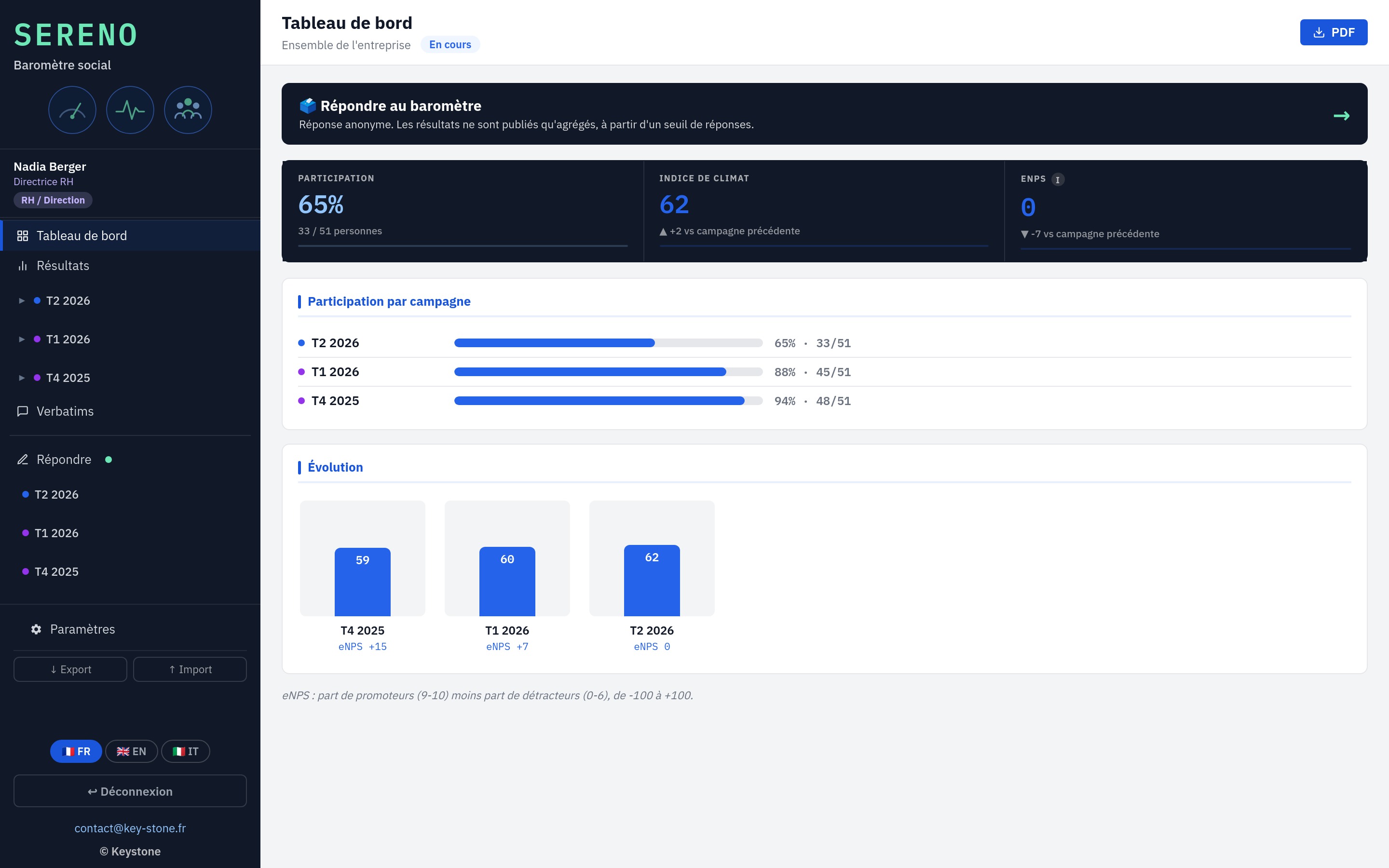Click the eNPS info icon
1389x868 pixels.
(x=1058, y=180)
